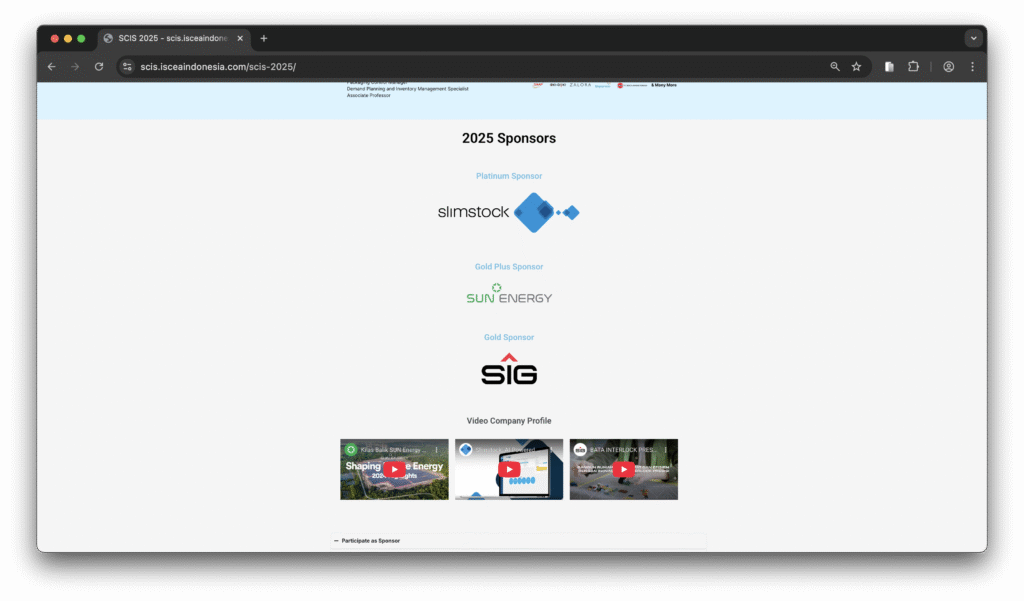Open the Chrome profile avatar
This screenshot has width=1024, height=601.
(948, 67)
